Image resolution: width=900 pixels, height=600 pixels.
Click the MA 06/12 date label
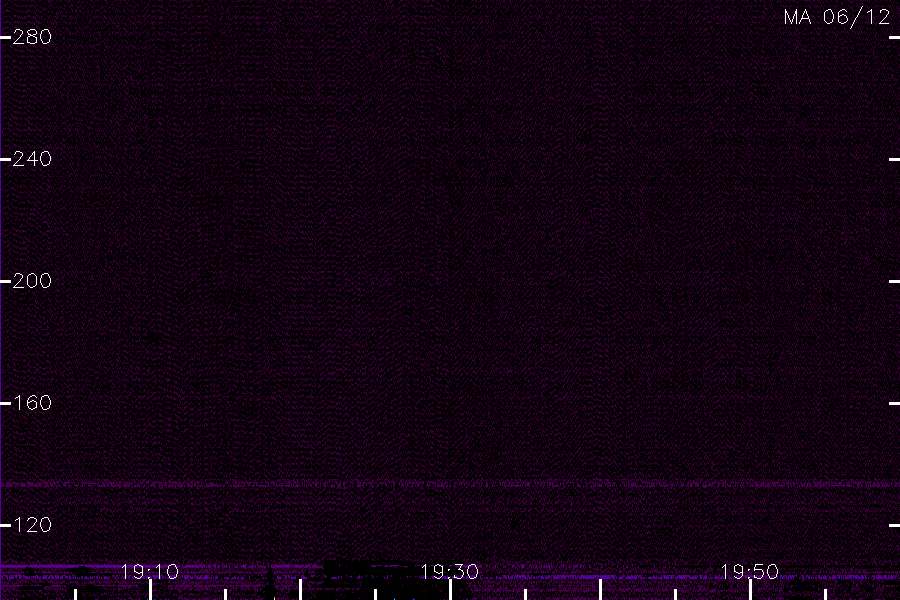pos(836,17)
